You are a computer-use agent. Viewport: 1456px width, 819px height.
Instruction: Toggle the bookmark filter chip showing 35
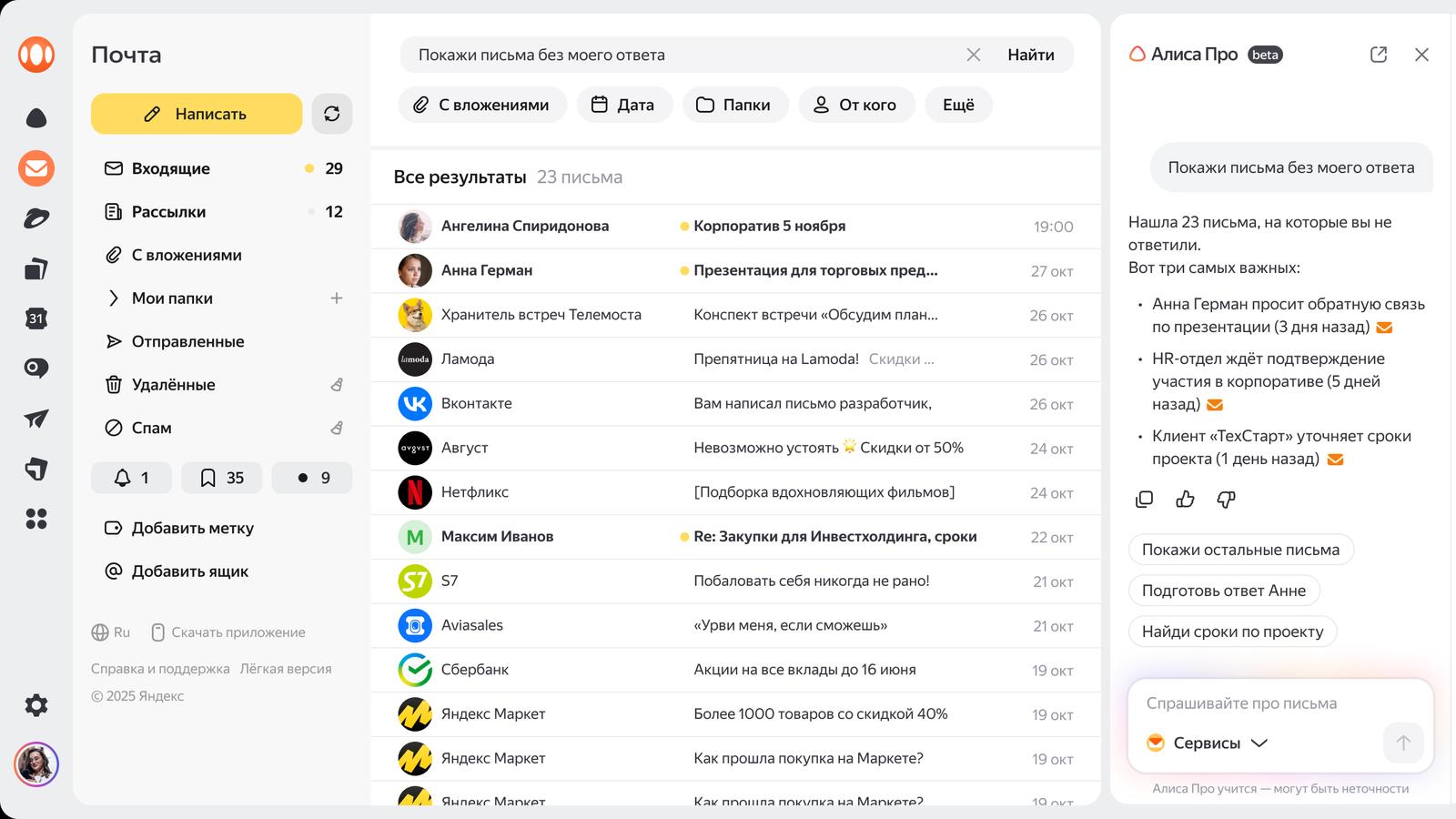221,478
